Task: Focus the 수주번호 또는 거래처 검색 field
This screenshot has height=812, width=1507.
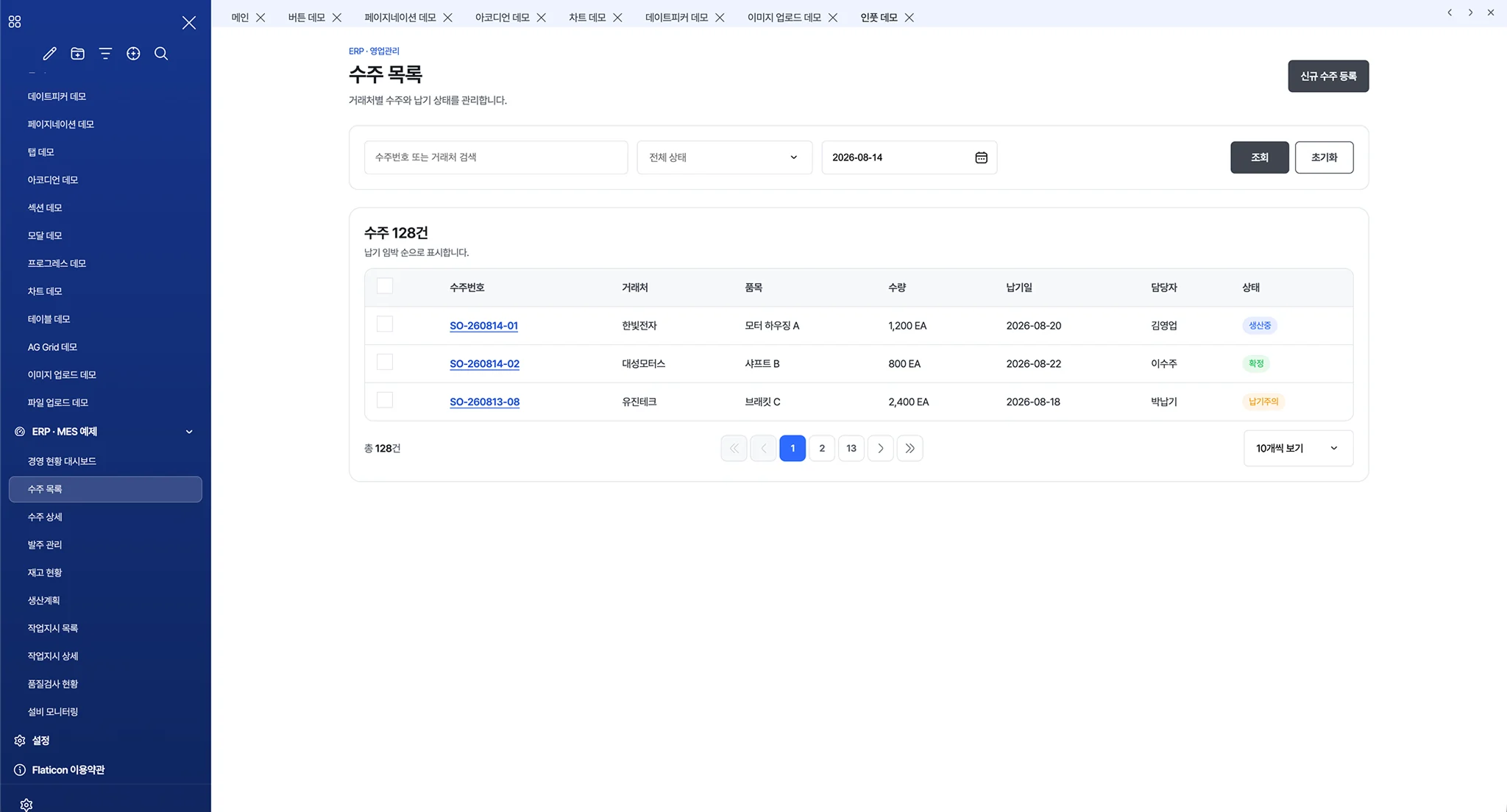Action: [496, 157]
